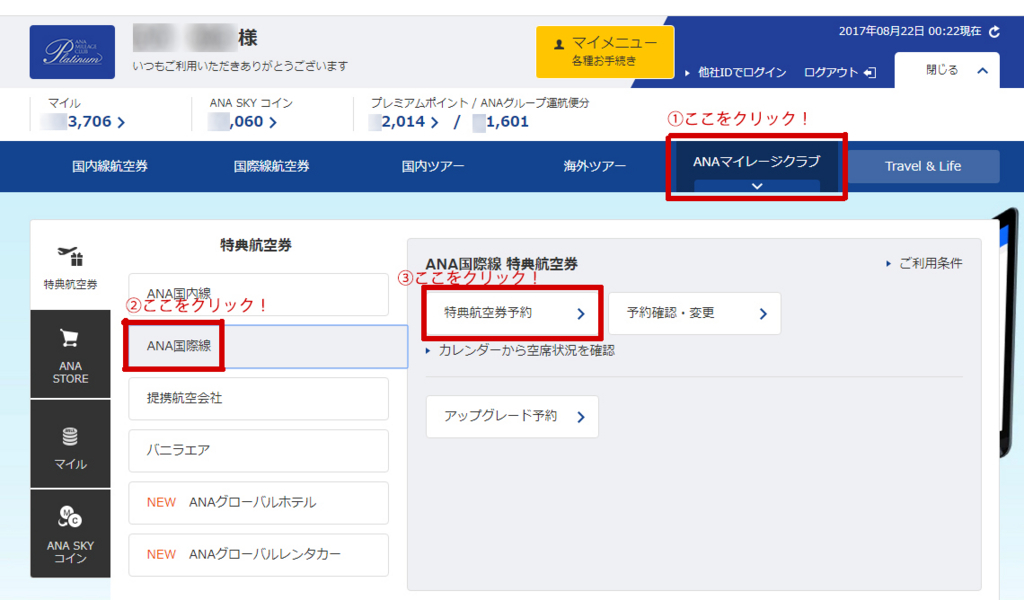Expand the ANAマイレージクラブ menu

click(x=756, y=167)
